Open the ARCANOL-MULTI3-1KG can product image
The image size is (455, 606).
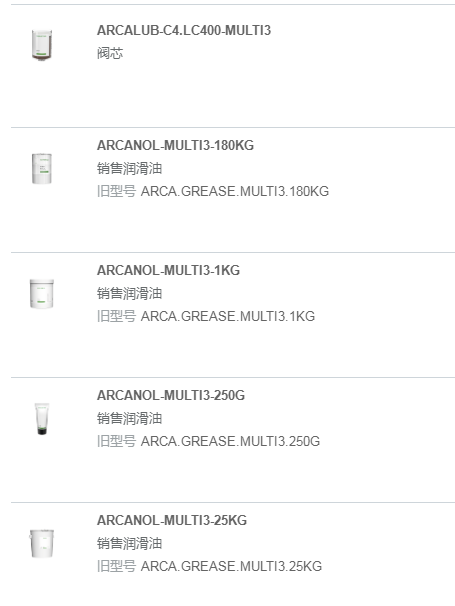41,294
